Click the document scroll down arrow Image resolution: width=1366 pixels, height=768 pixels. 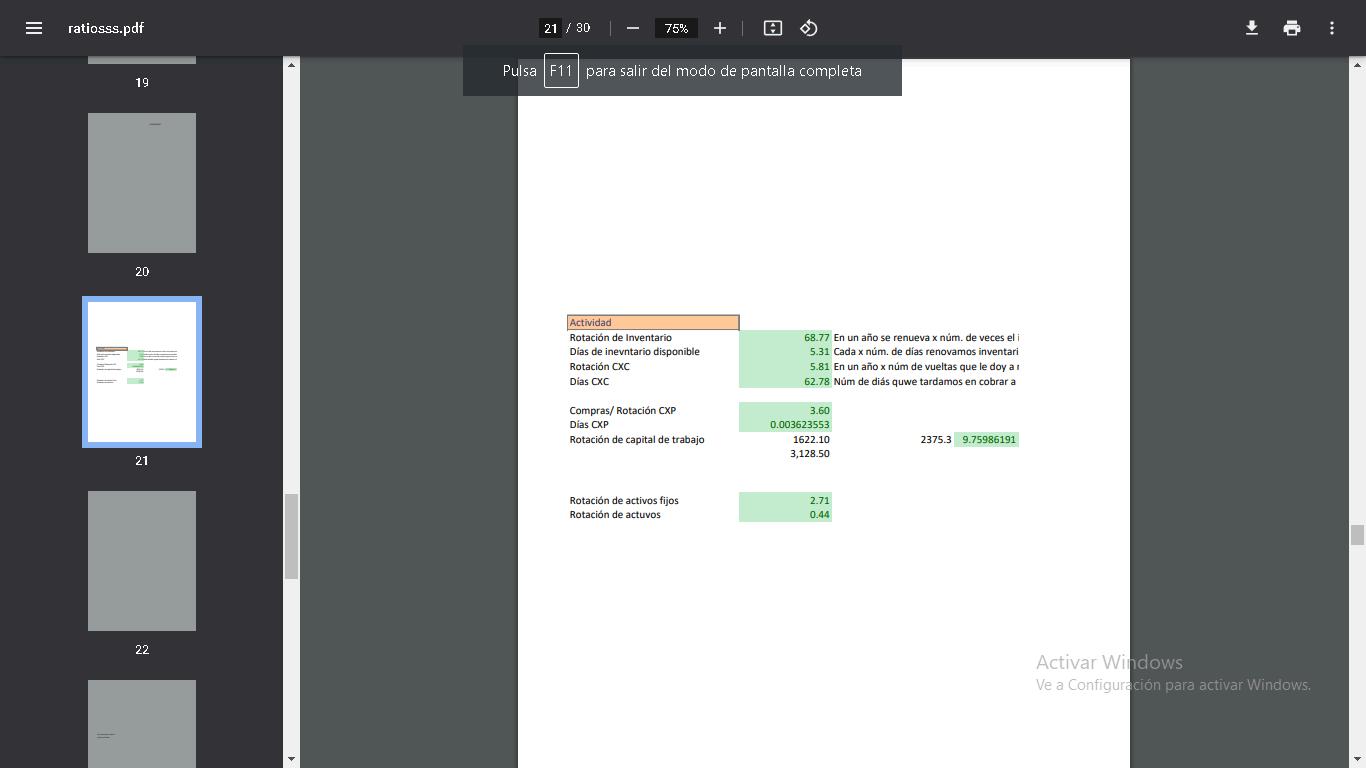1358,759
